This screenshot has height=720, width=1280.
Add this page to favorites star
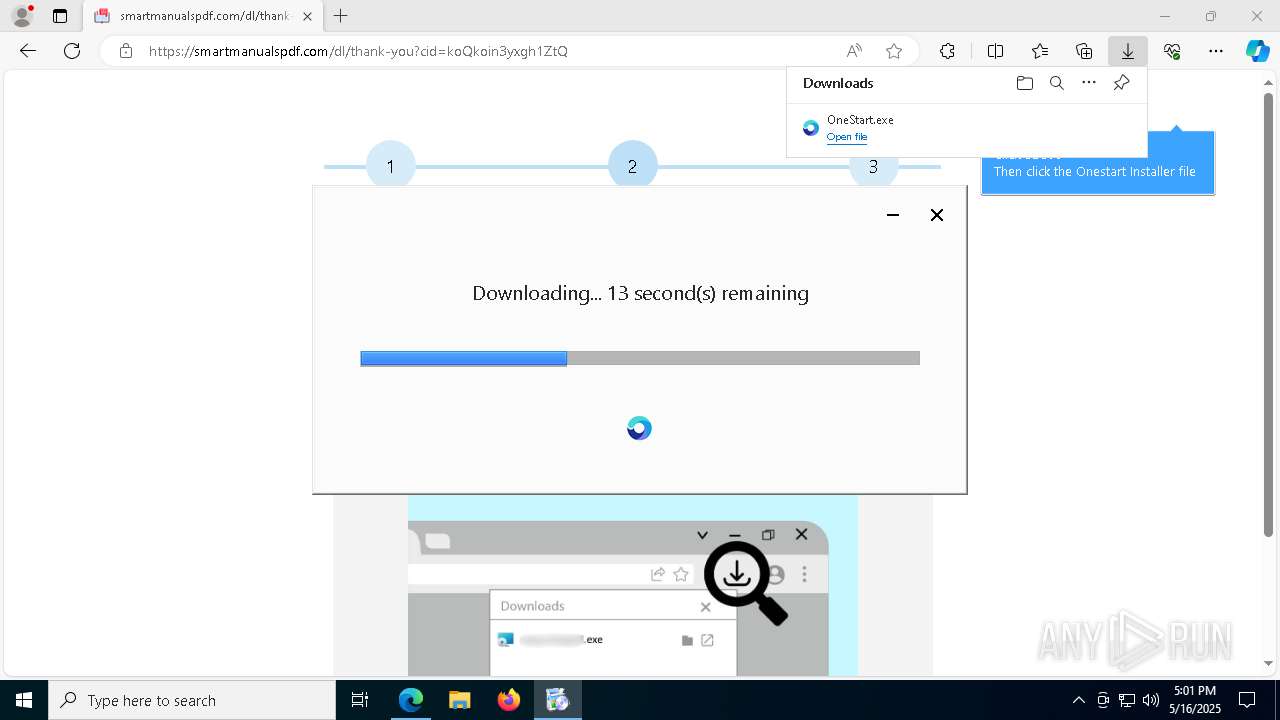coord(894,51)
